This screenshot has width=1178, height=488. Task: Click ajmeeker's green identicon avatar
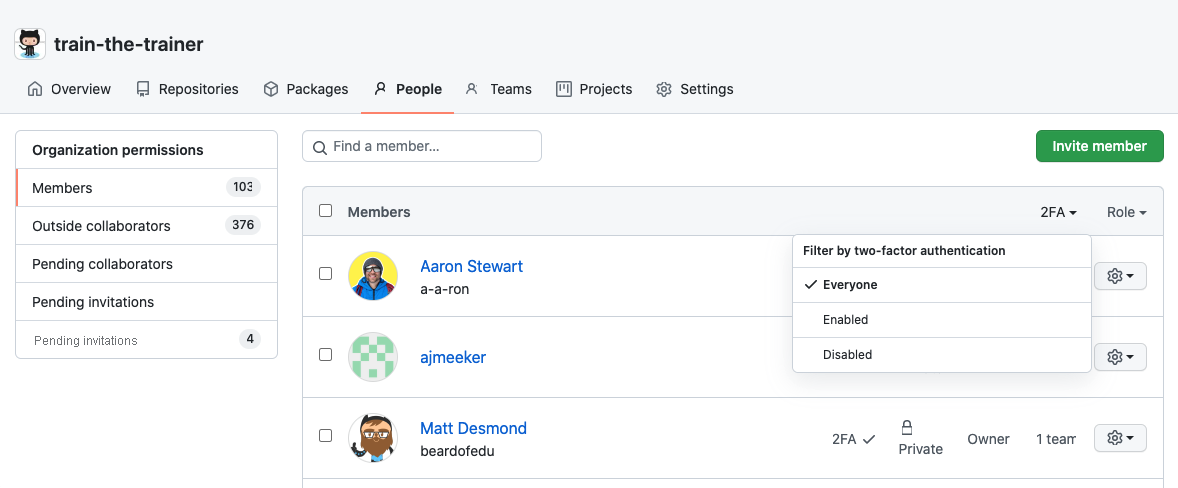(x=373, y=357)
